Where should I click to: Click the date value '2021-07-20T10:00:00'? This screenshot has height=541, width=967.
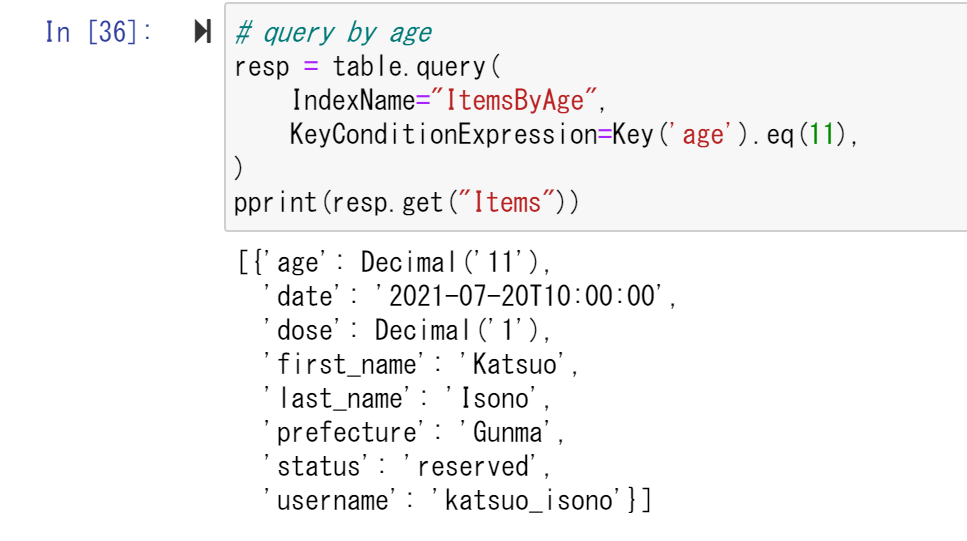click(x=518, y=297)
